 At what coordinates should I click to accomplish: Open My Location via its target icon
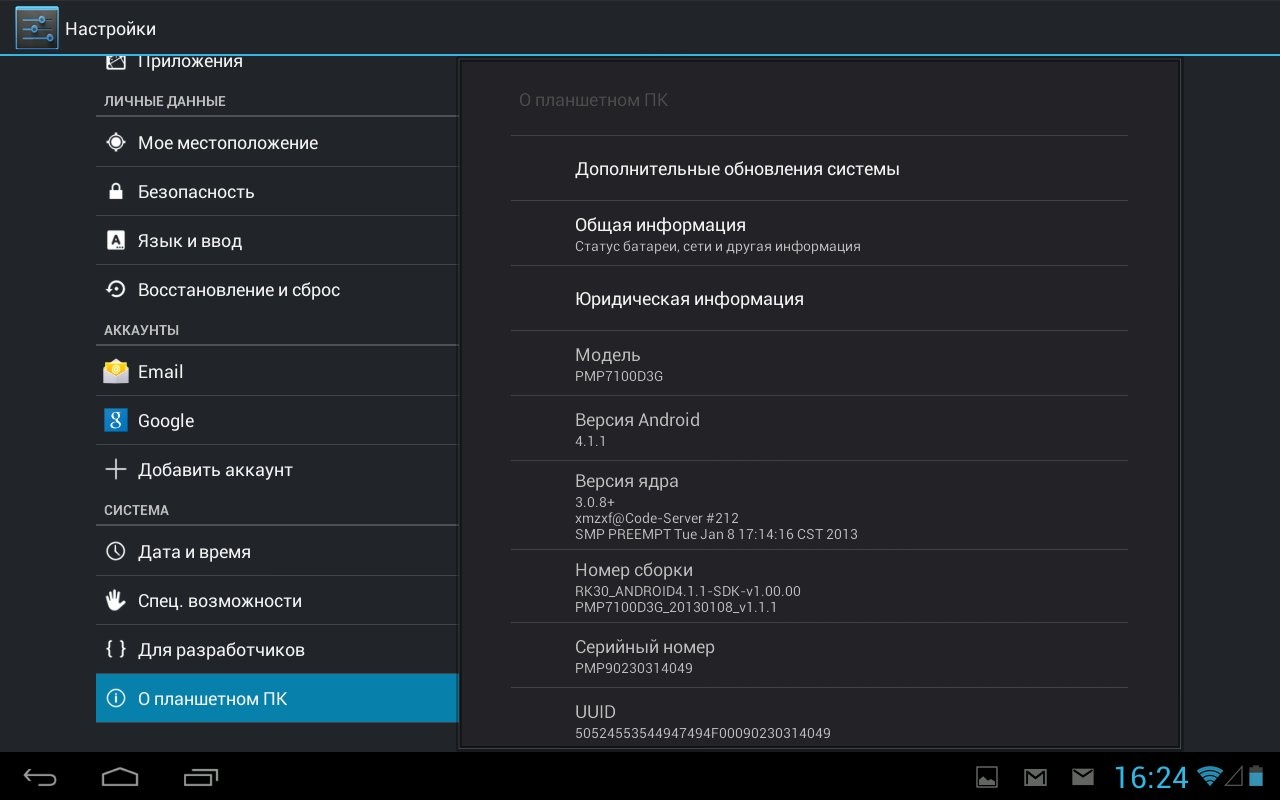[116, 143]
